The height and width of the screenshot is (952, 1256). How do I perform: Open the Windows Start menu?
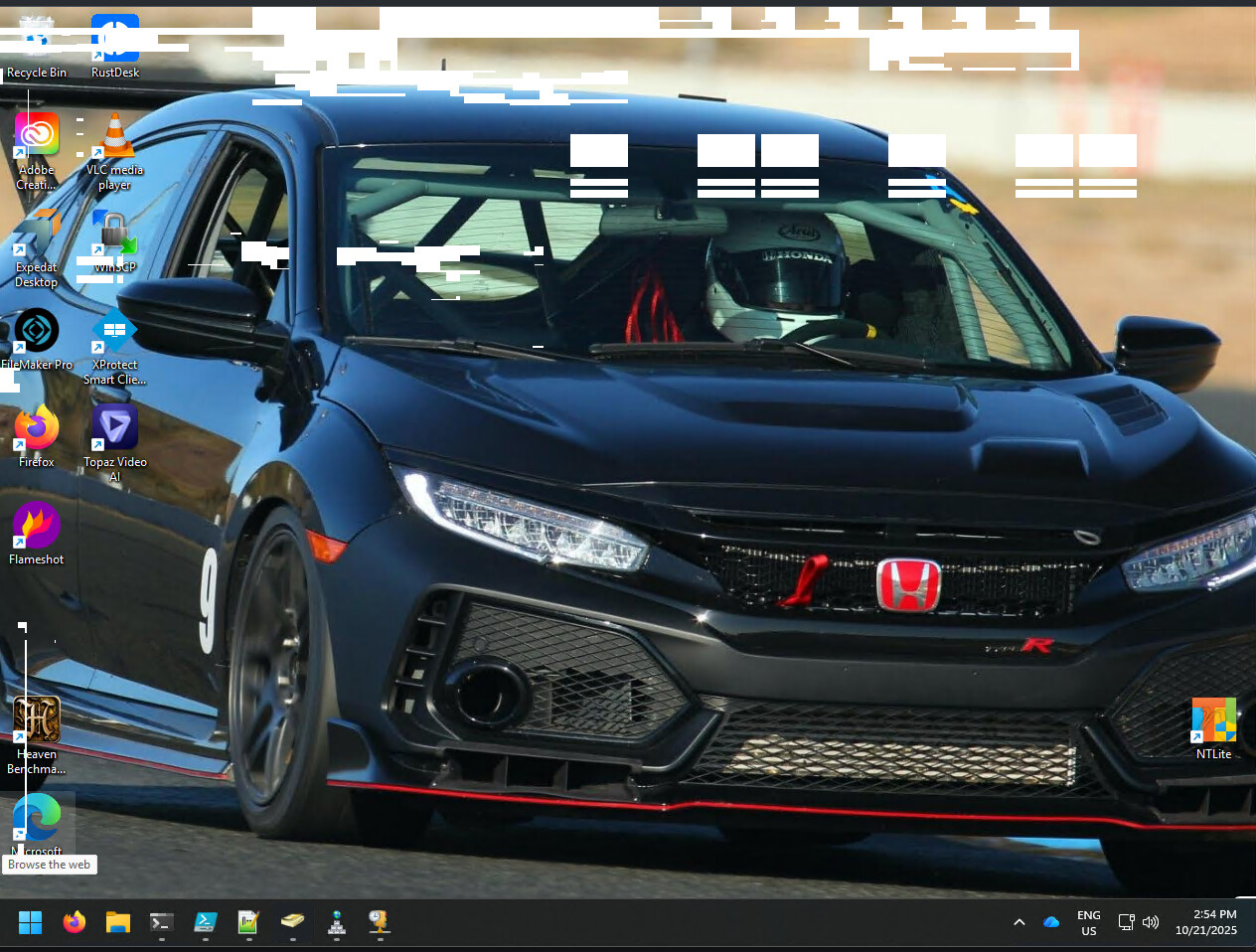31,922
